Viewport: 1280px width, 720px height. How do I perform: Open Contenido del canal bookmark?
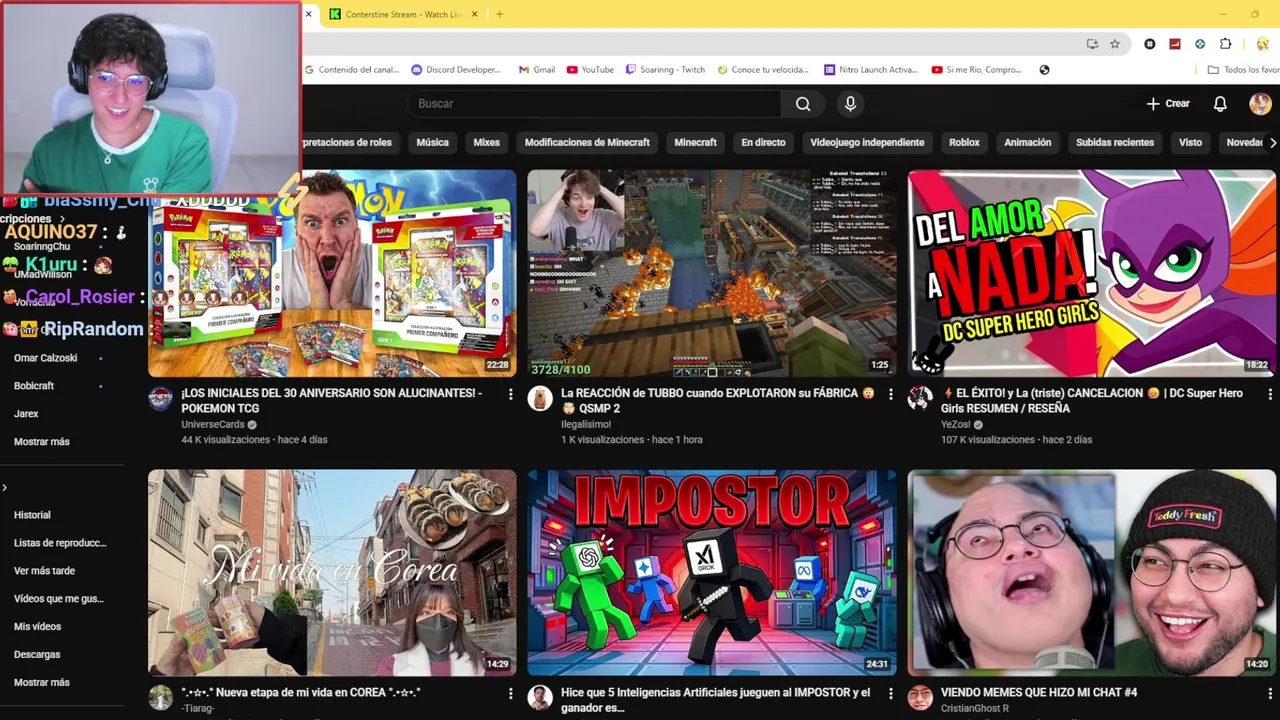pos(351,70)
